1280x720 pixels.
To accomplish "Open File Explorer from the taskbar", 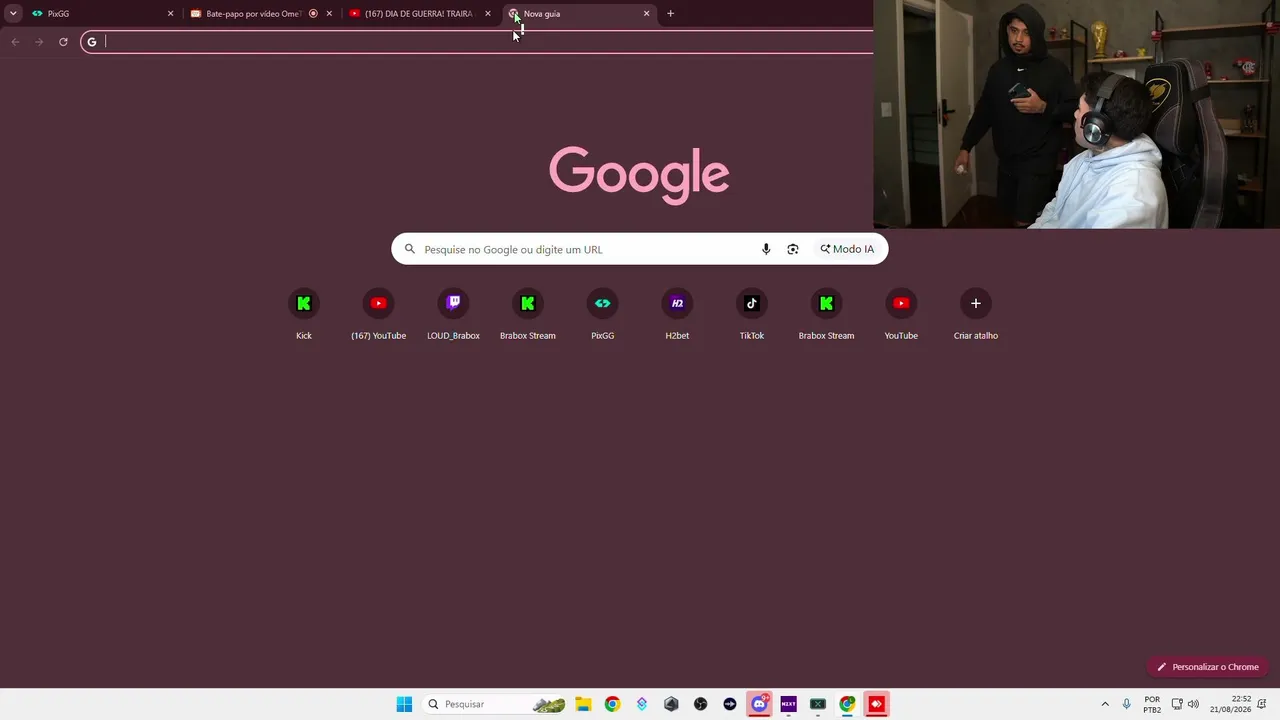I will pos(583,704).
